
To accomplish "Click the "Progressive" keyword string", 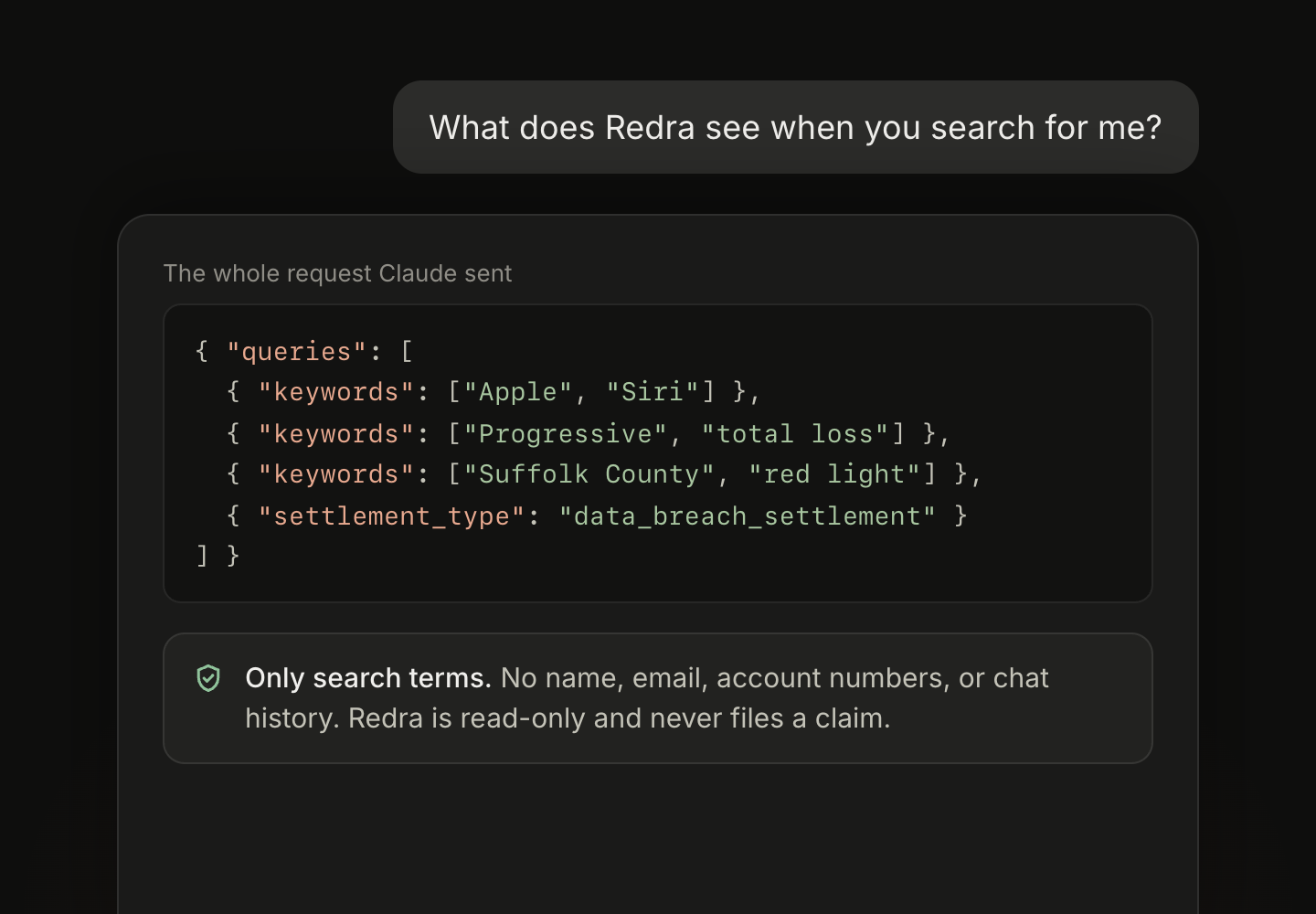I will pyautogui.click(x=566, y=433).
